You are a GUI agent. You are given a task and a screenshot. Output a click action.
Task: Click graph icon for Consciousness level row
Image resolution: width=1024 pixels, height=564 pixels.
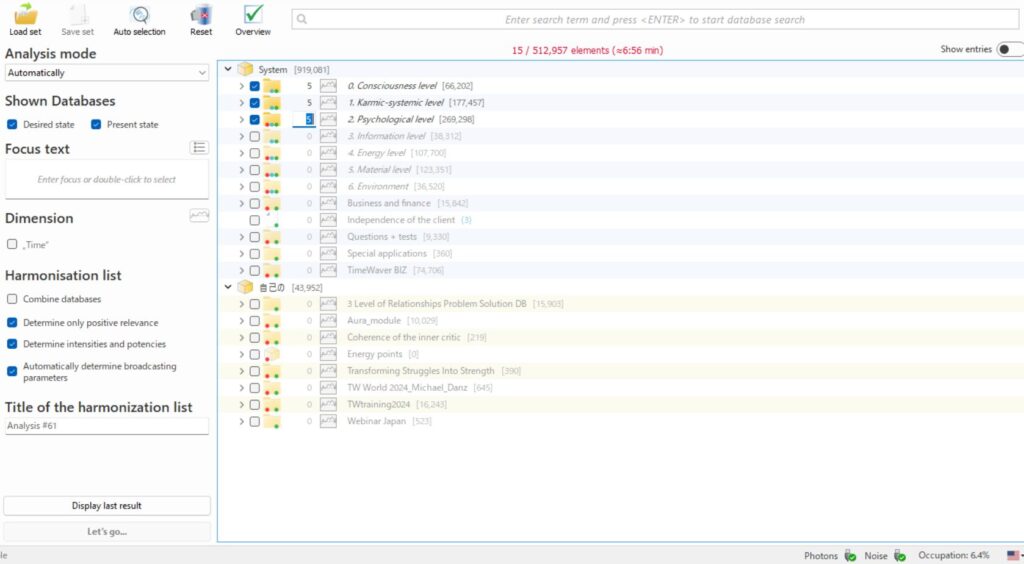pyautogui.click(x=328, y=86)
